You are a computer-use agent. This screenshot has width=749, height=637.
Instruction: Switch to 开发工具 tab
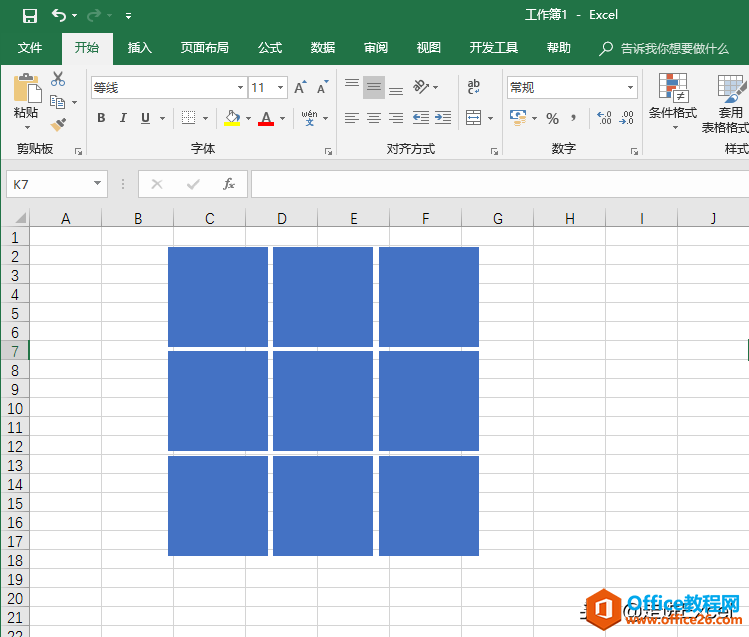point(493,48)
